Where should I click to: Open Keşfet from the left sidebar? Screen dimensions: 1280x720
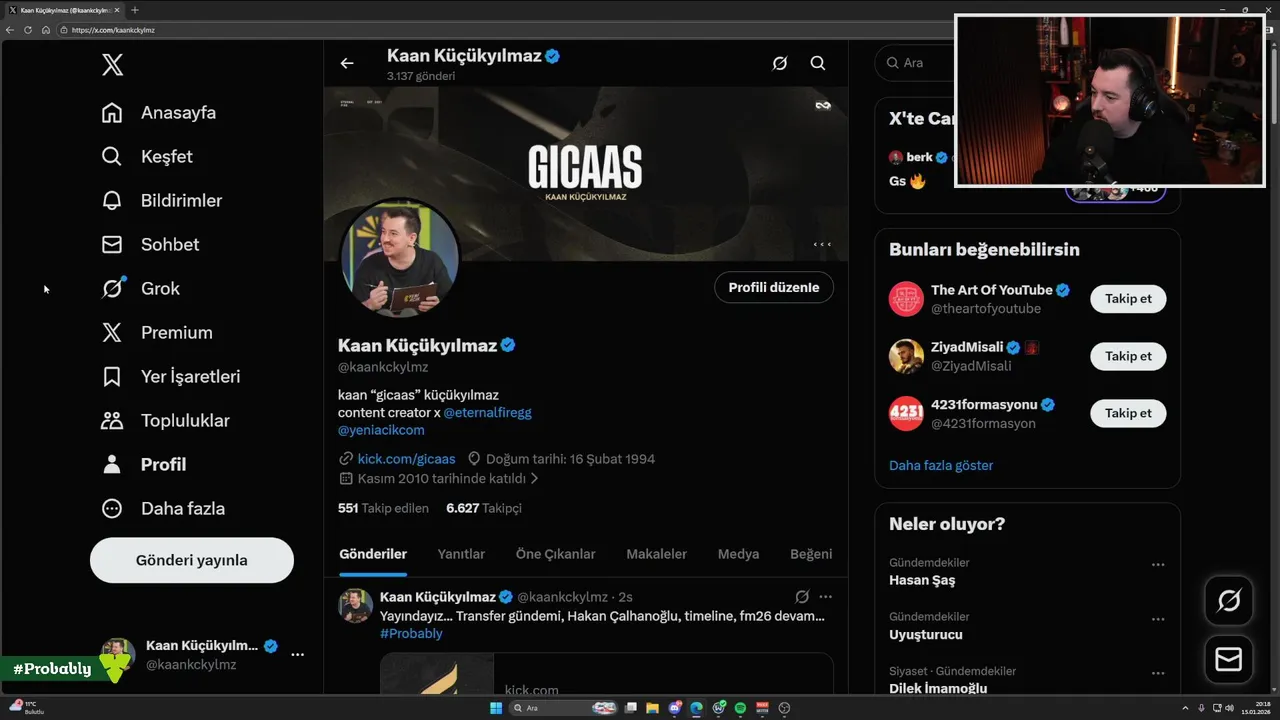147,157
